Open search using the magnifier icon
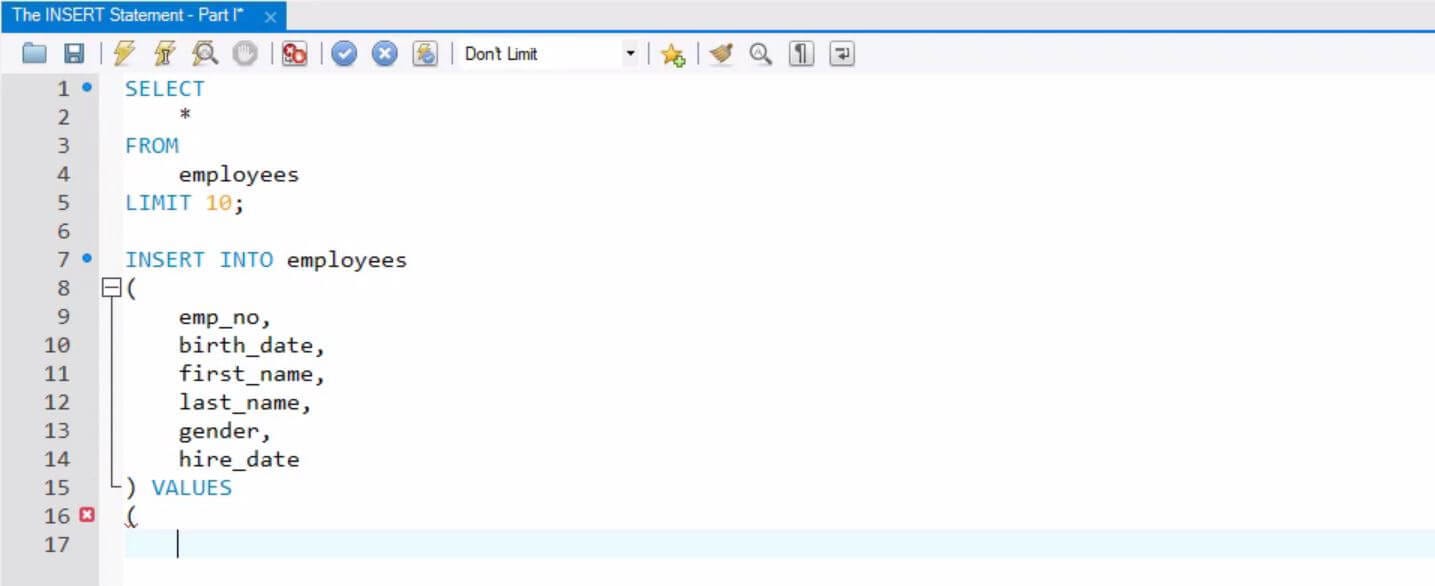Image resolution: width=1435 pixels, height=586 pixels. [x=760, y=53]
